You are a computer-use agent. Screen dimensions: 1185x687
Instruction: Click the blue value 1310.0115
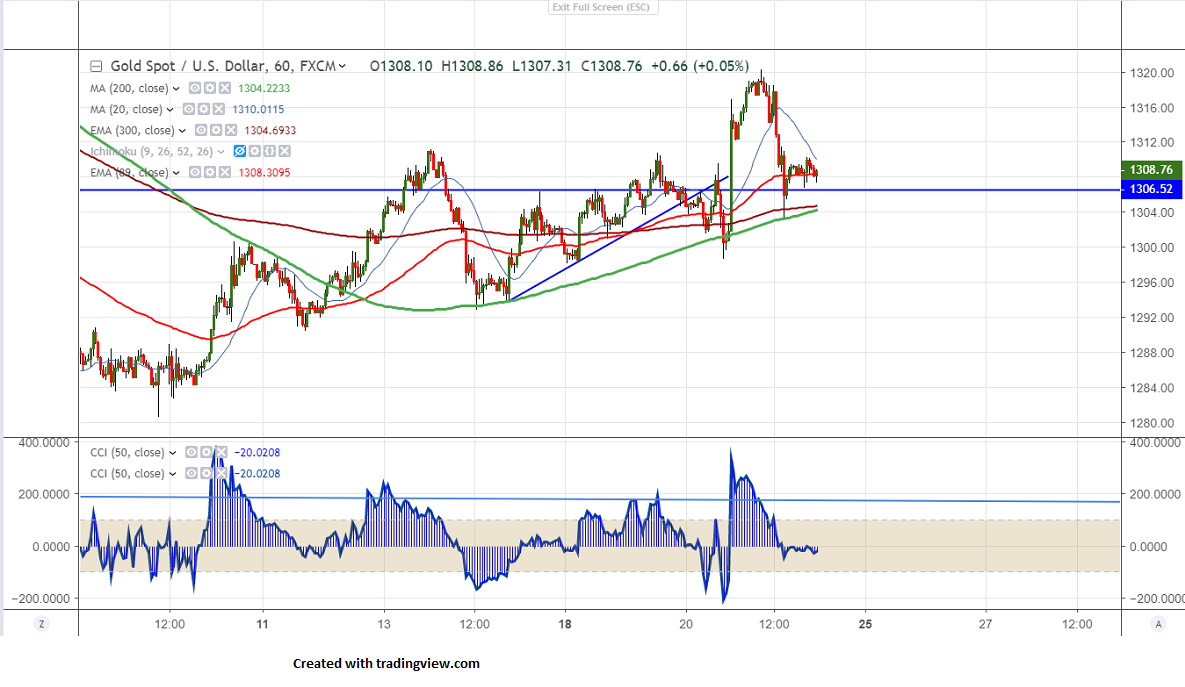[258, 109]
